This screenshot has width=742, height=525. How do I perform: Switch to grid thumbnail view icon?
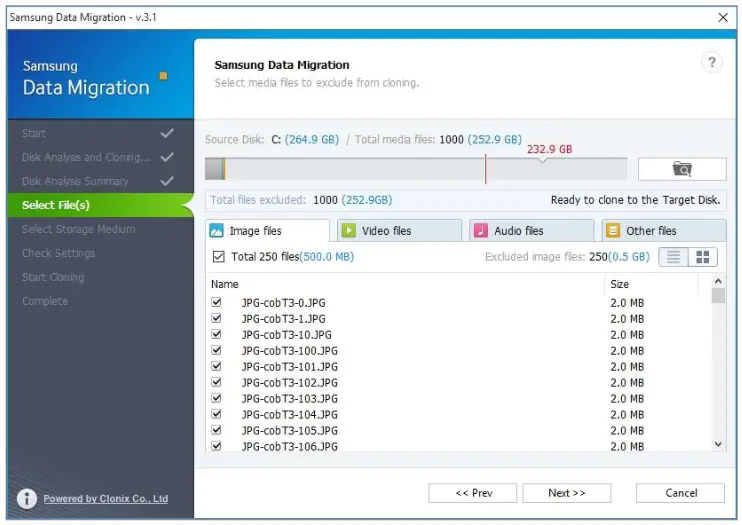click(702, 257)
